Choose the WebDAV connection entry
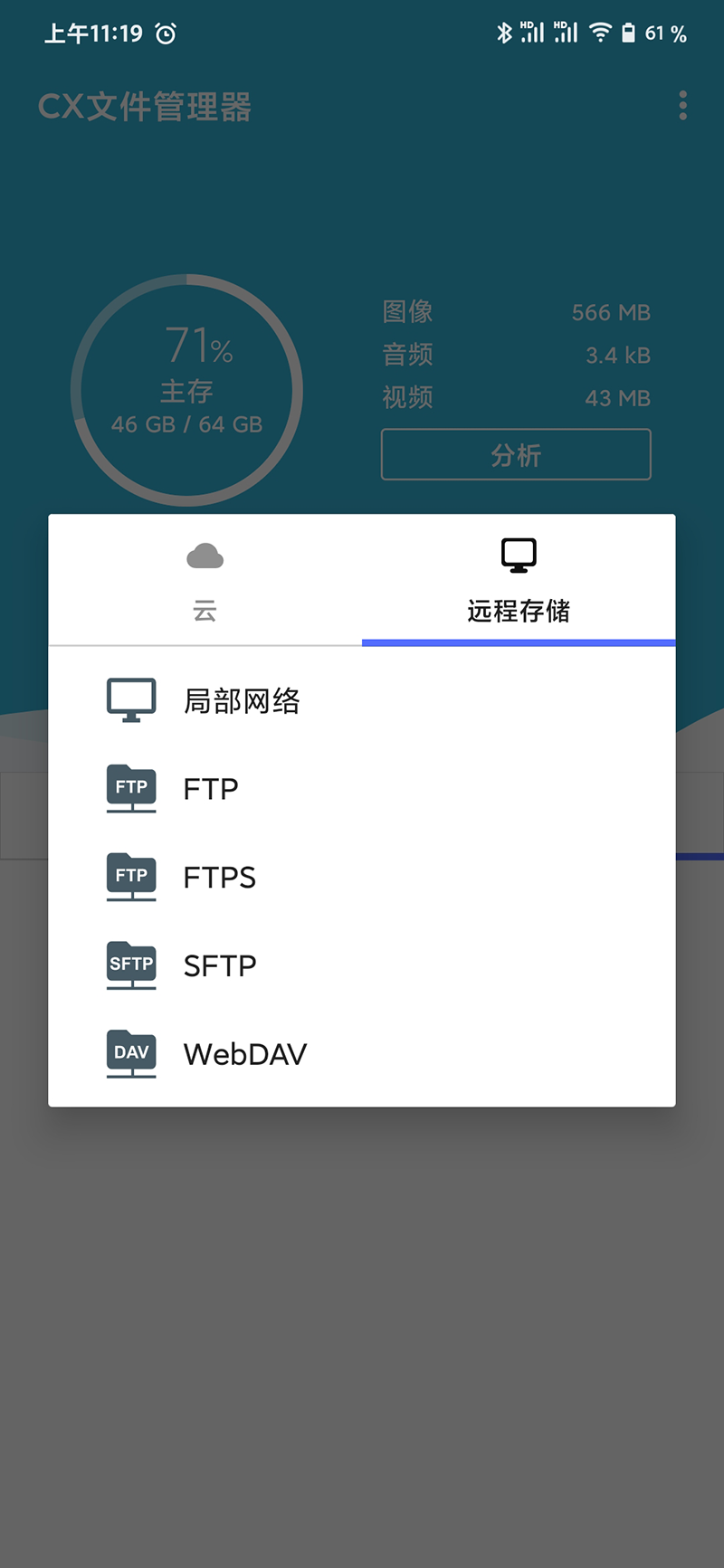 click(x=362, y=1053)
